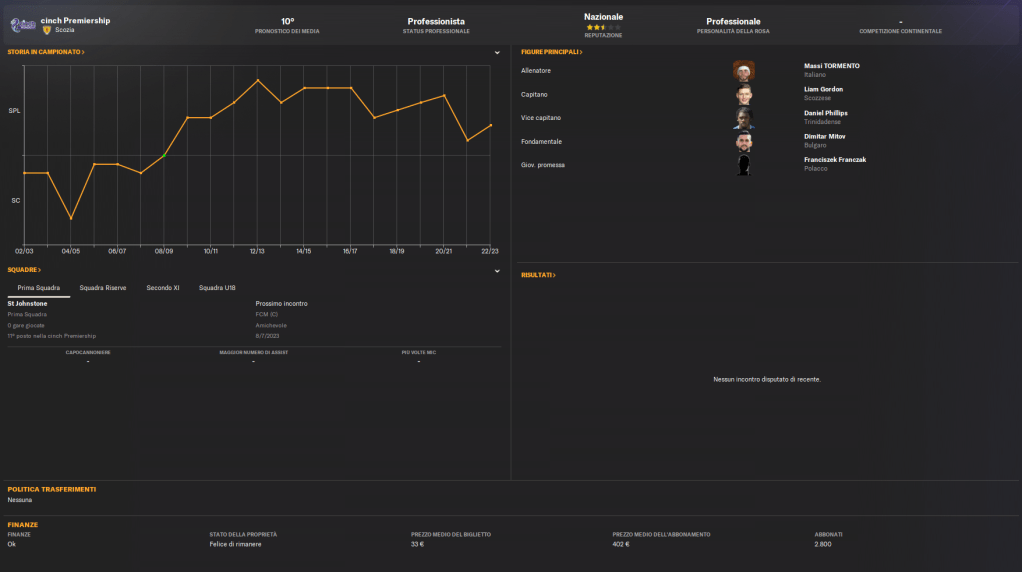Screen dimensions: 1022x572
Task: Open the Squadre panel dropdown arrow
Action: [497, 270]
